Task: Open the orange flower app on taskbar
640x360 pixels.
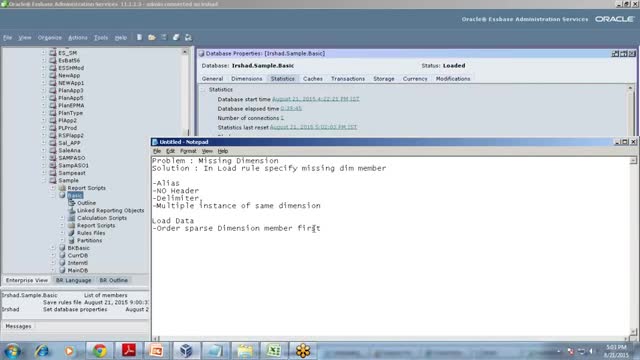Action: [x=303, y=351]
